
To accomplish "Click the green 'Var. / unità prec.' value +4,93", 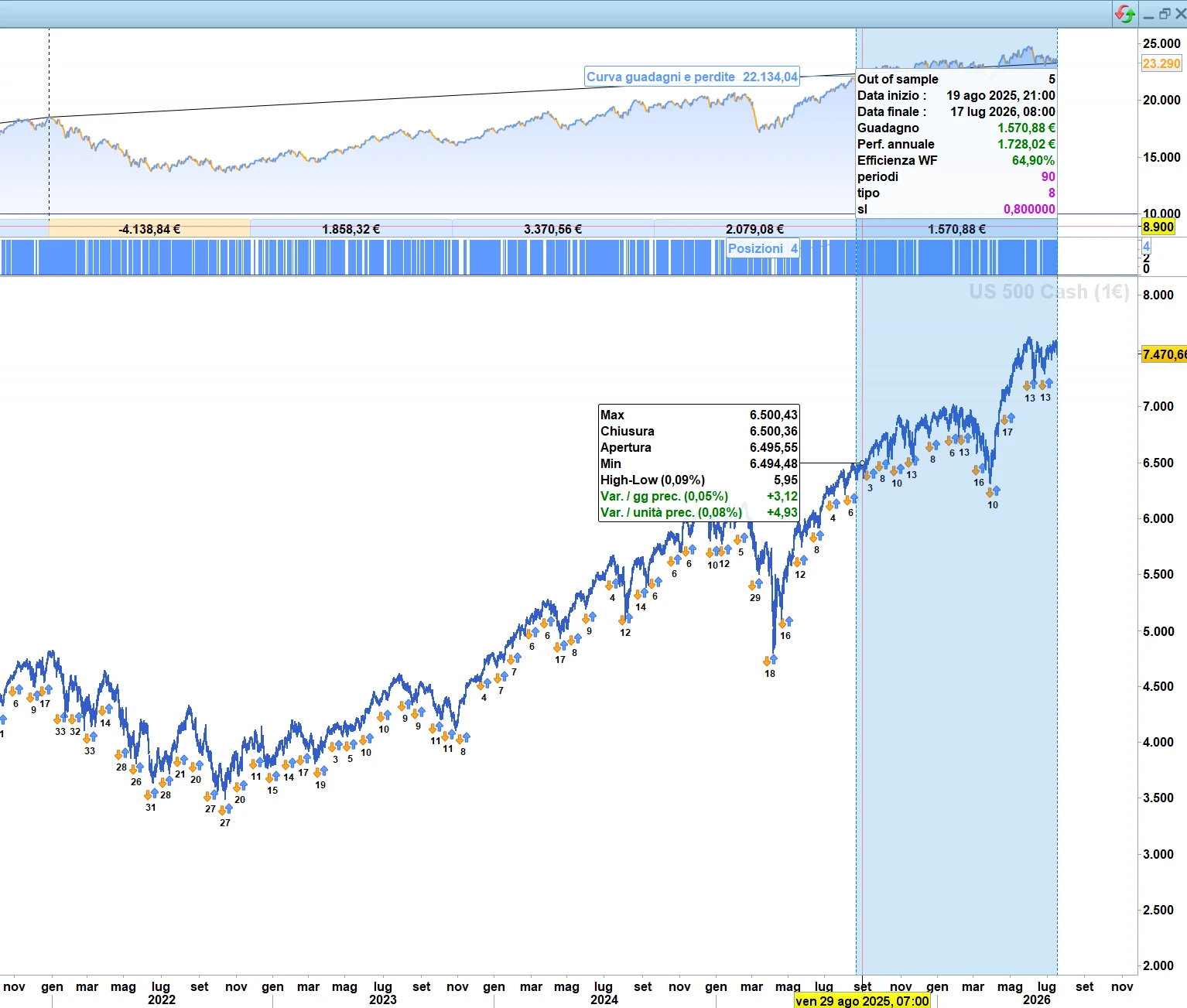I will [782, 512].
